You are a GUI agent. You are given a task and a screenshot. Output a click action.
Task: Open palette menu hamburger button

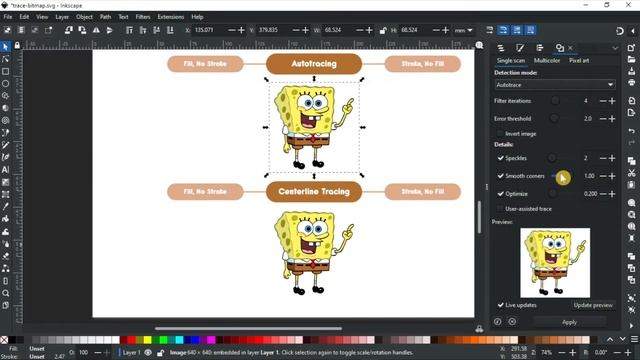click(x=634, y=339)
